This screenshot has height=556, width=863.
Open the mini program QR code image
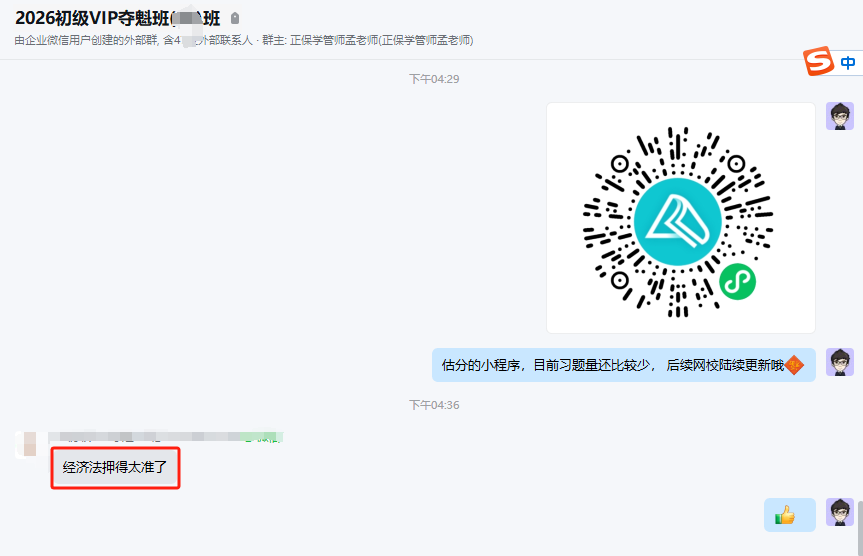(x=681, y=218)
